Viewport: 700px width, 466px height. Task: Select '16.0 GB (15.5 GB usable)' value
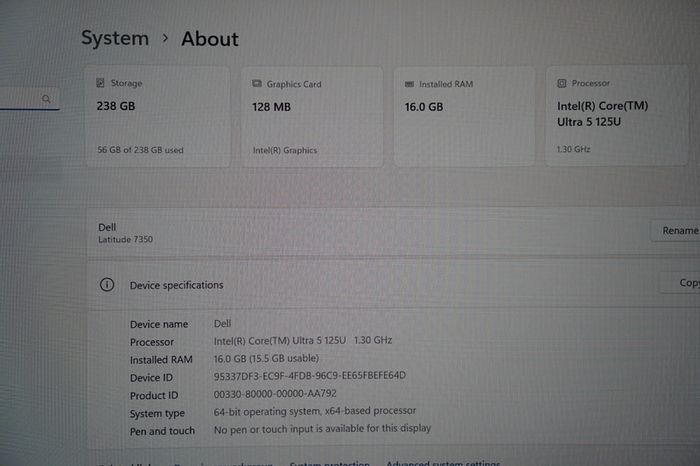266,358
